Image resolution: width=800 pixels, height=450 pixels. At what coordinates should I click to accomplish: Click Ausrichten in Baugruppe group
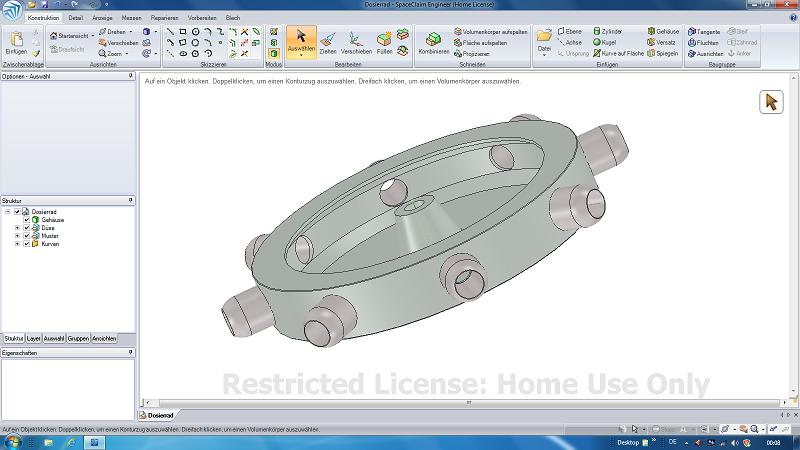point(706,54)
